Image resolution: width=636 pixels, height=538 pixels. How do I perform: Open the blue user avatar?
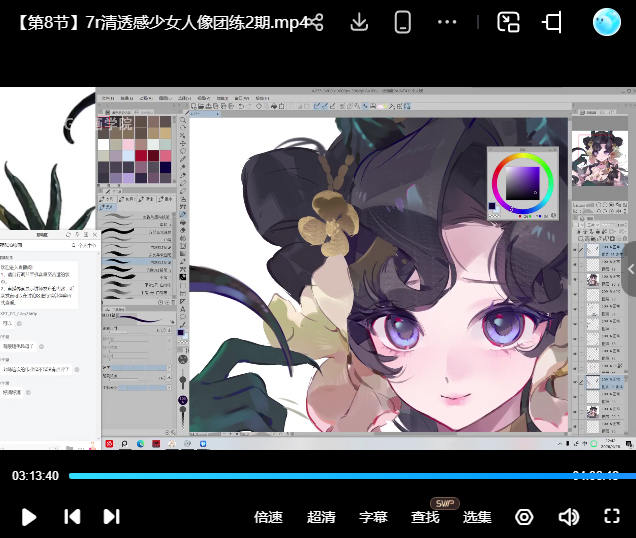[x=606, y=22]
